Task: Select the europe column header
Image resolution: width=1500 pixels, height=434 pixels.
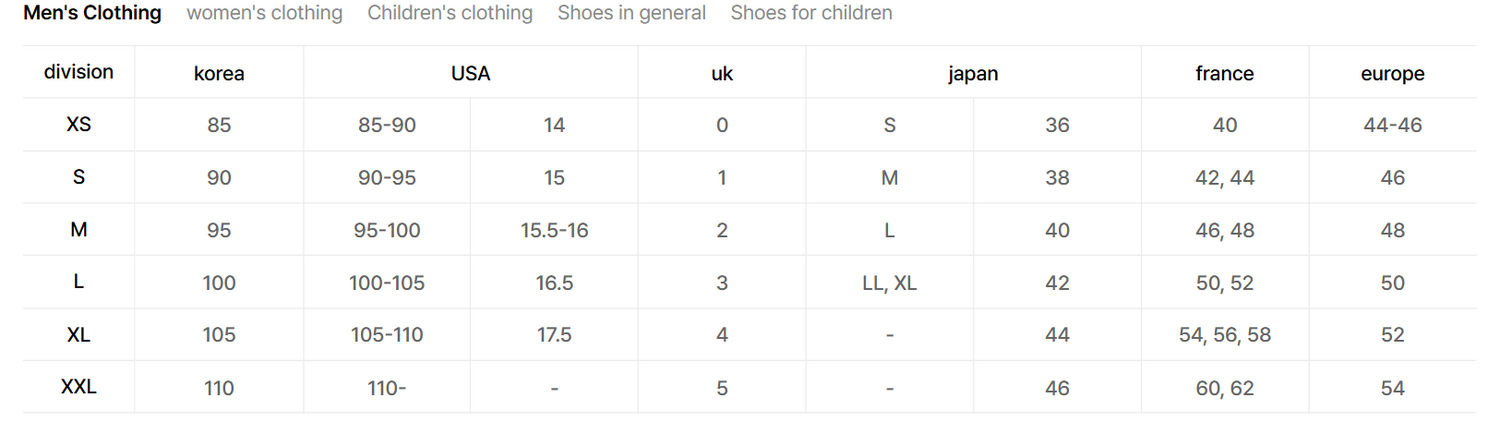Action: tap(1392, 73)
